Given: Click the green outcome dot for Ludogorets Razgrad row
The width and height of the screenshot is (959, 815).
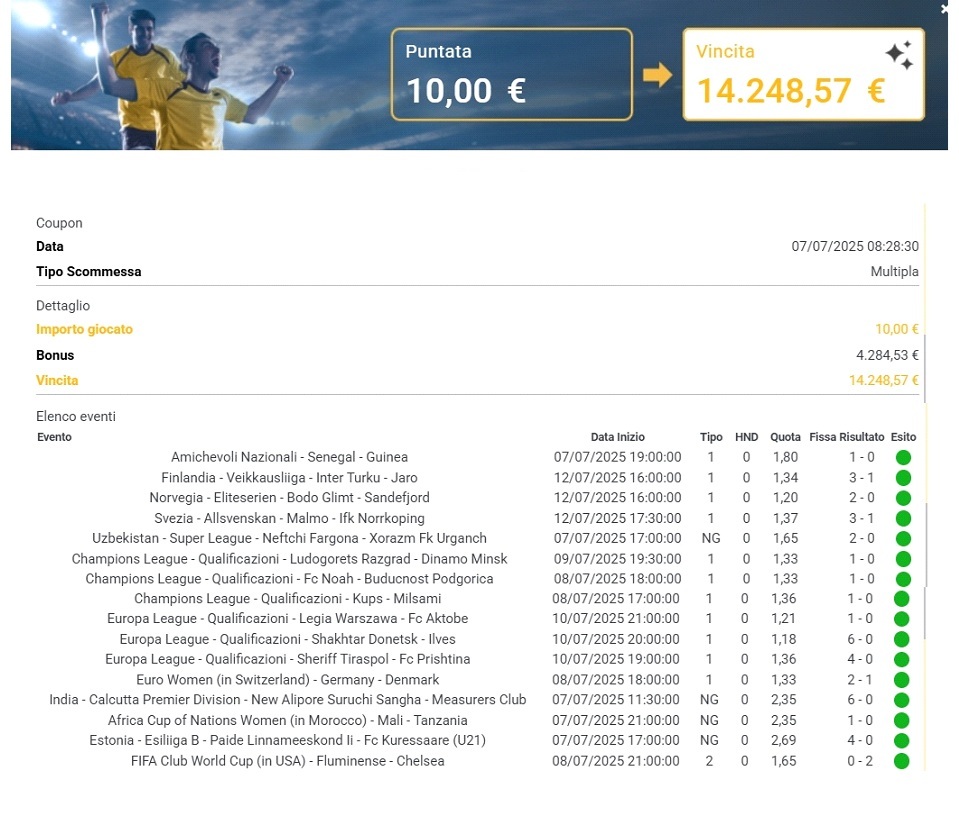Looking at the screenshot, I should [x=903, y=559].
